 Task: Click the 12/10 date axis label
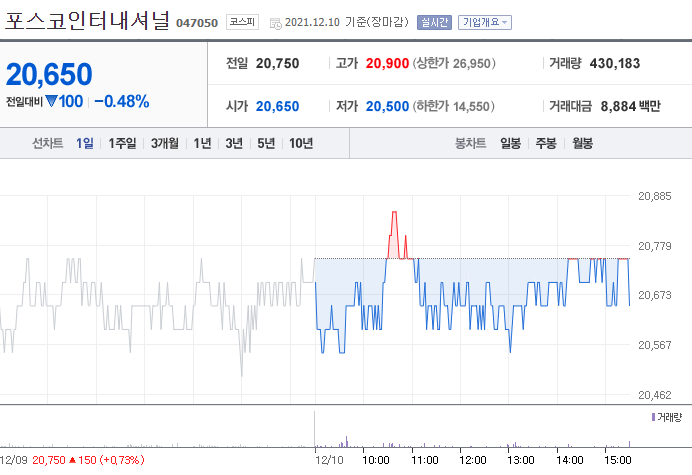(x=329, y=460)
